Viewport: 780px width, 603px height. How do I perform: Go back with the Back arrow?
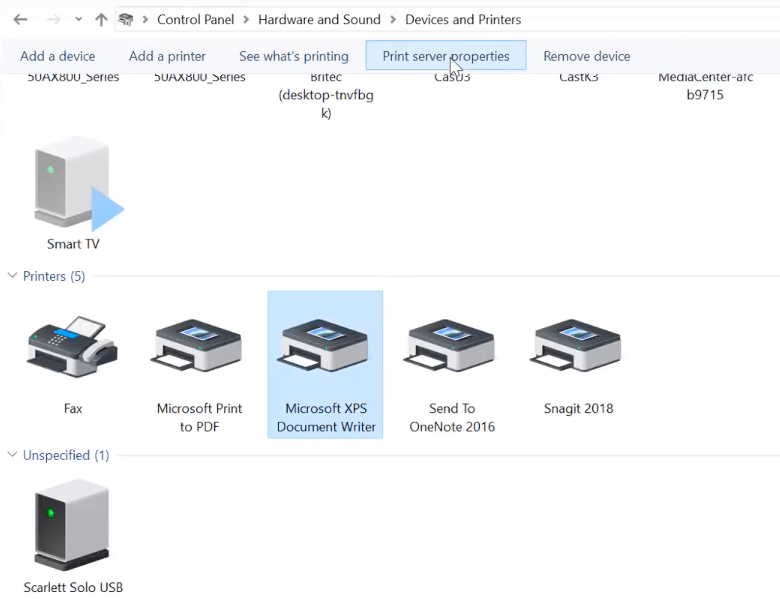pyautogui.click(x=20, y=19)
